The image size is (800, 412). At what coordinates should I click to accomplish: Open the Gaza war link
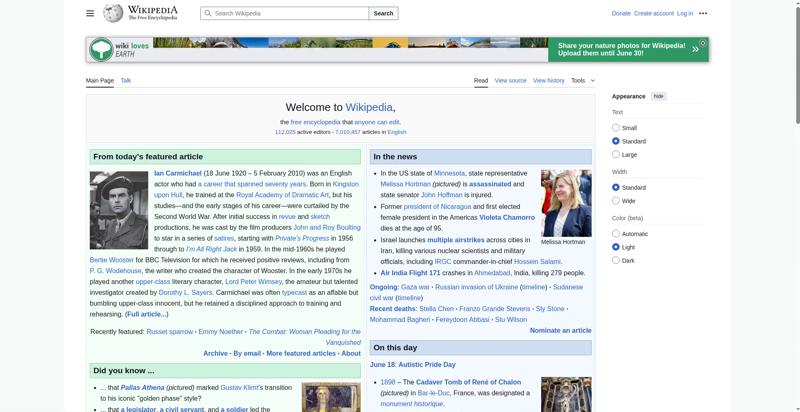415,287
